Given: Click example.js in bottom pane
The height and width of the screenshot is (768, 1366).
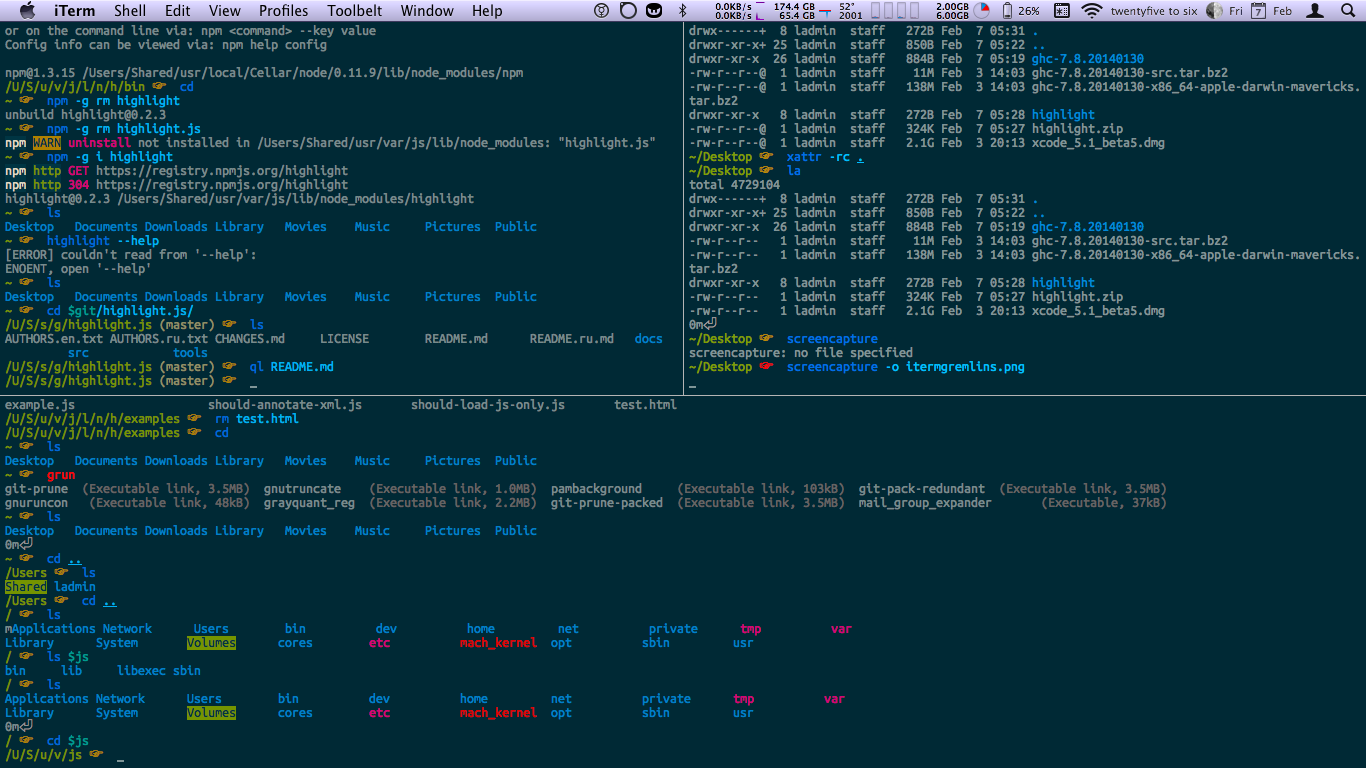Looking at the screenshot, I should 40,405.
